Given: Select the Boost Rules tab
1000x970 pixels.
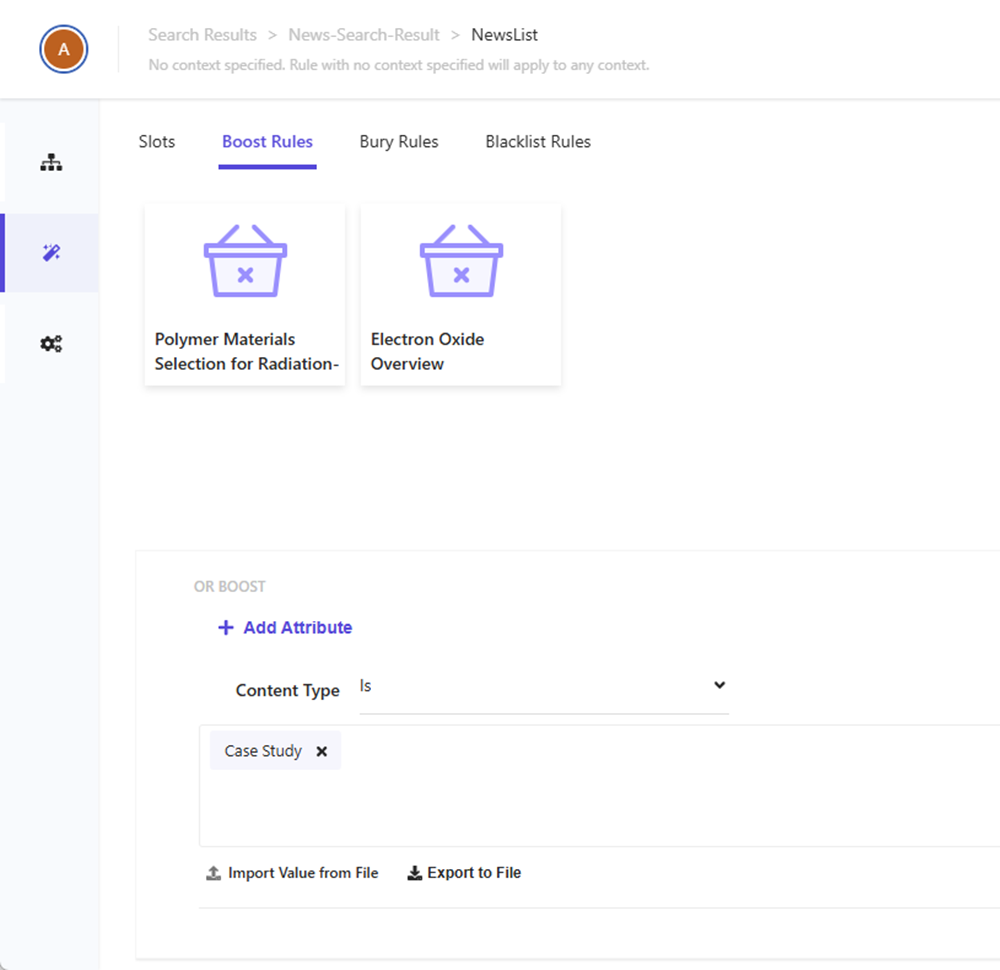Looking at the screenshot, I should click(267, 142).
